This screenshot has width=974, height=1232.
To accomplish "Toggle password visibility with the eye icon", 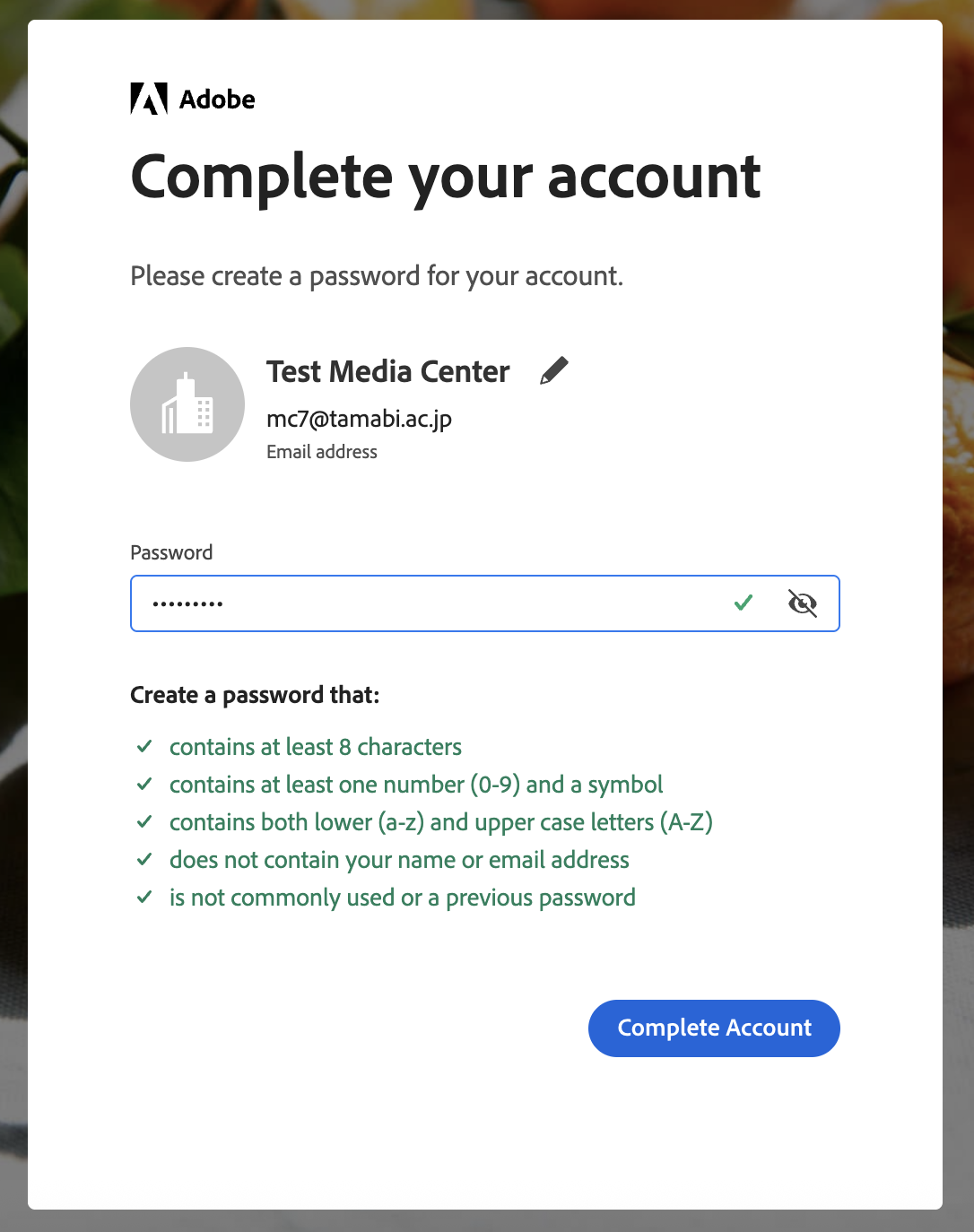I will pos(803,603).
